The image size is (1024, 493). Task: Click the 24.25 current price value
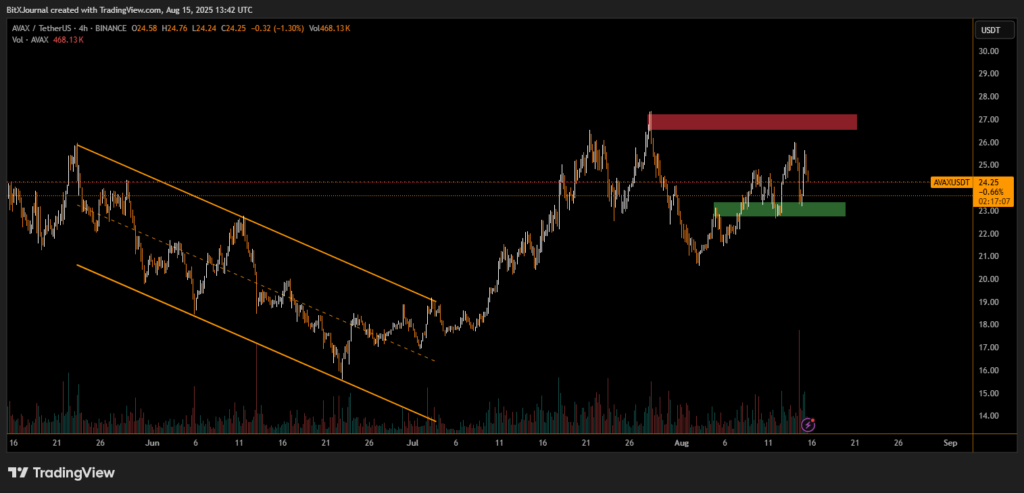pos(989,182)
